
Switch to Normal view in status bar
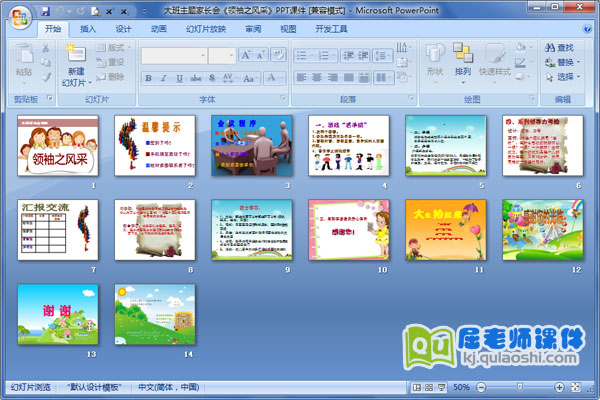(x=417, y=387)
